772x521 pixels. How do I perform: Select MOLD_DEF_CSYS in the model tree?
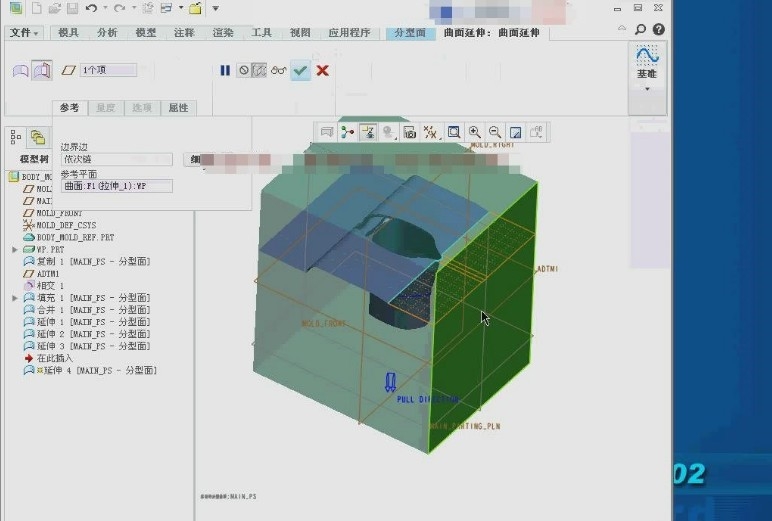coord(59,225)
